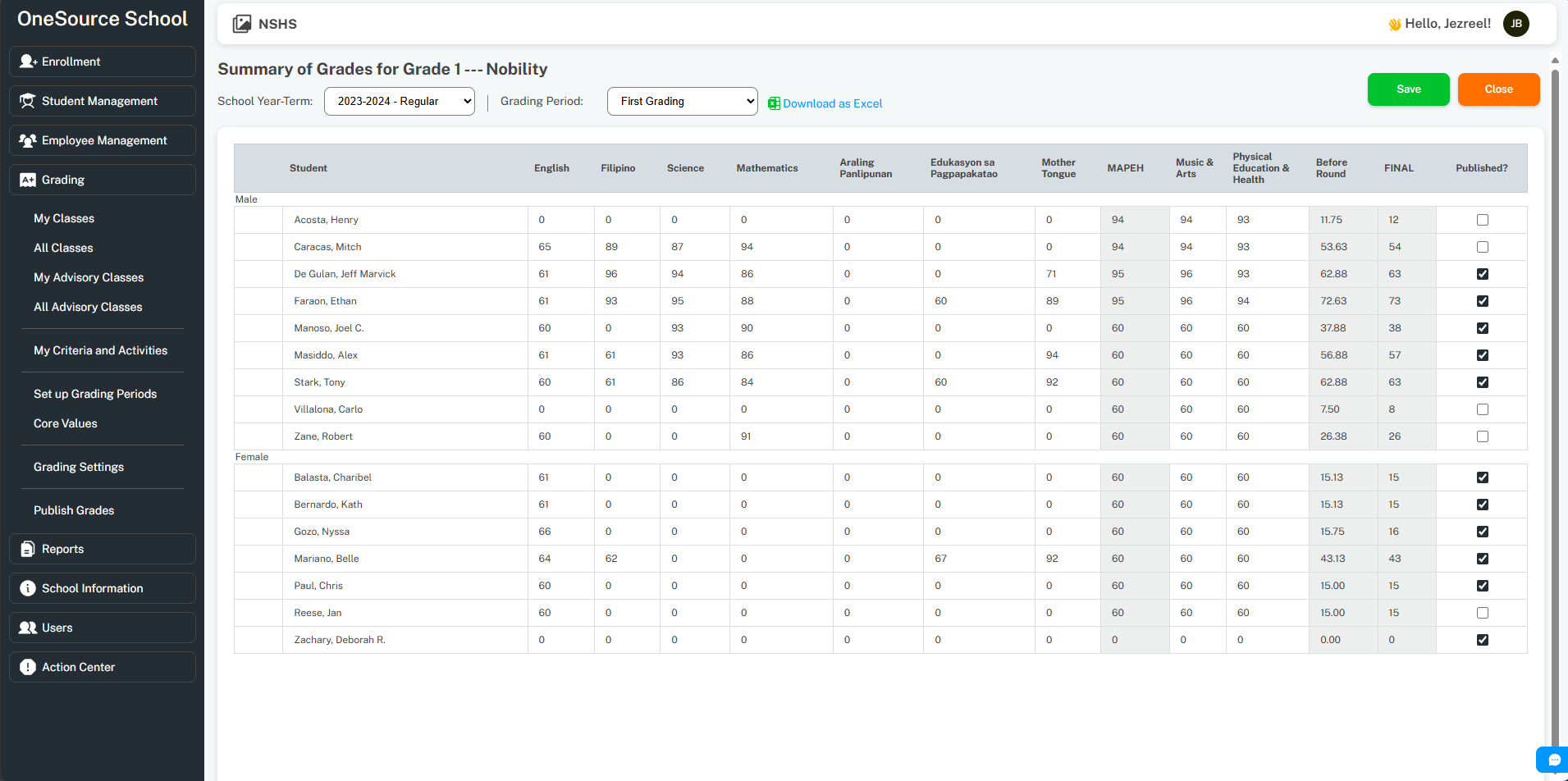
Task: Click the Excel download icon
Action: (x=774, y=103)
